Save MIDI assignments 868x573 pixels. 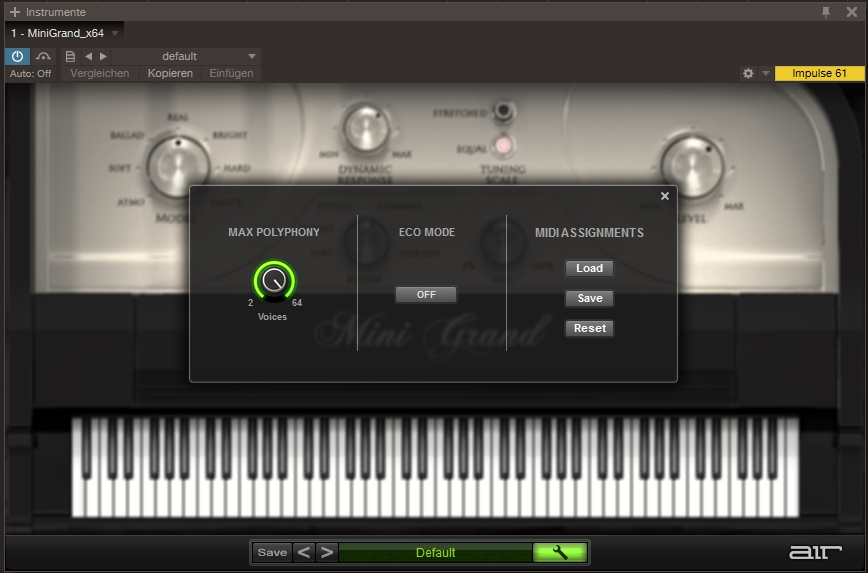click(589, 298)
